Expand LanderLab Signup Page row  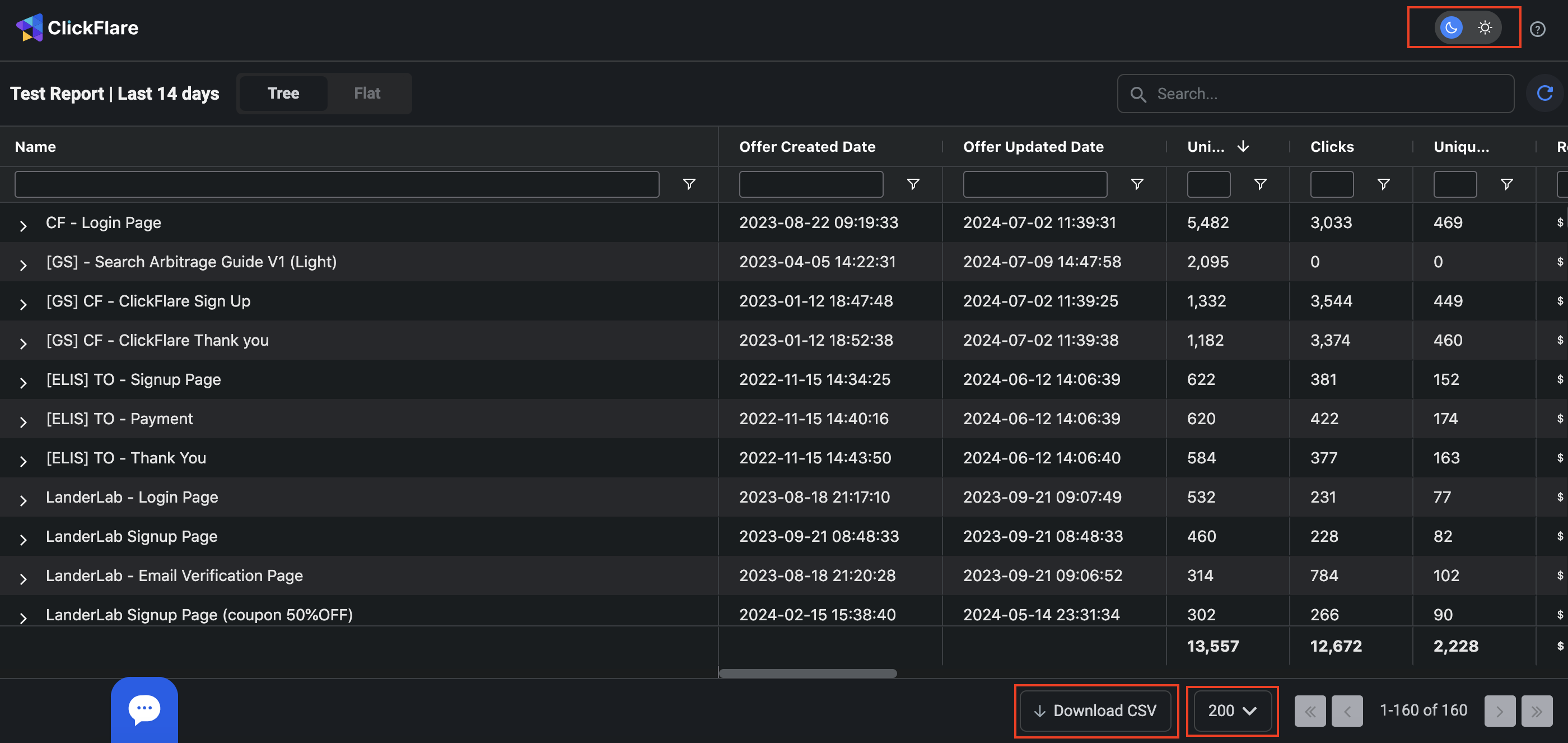tap(23, 540)
